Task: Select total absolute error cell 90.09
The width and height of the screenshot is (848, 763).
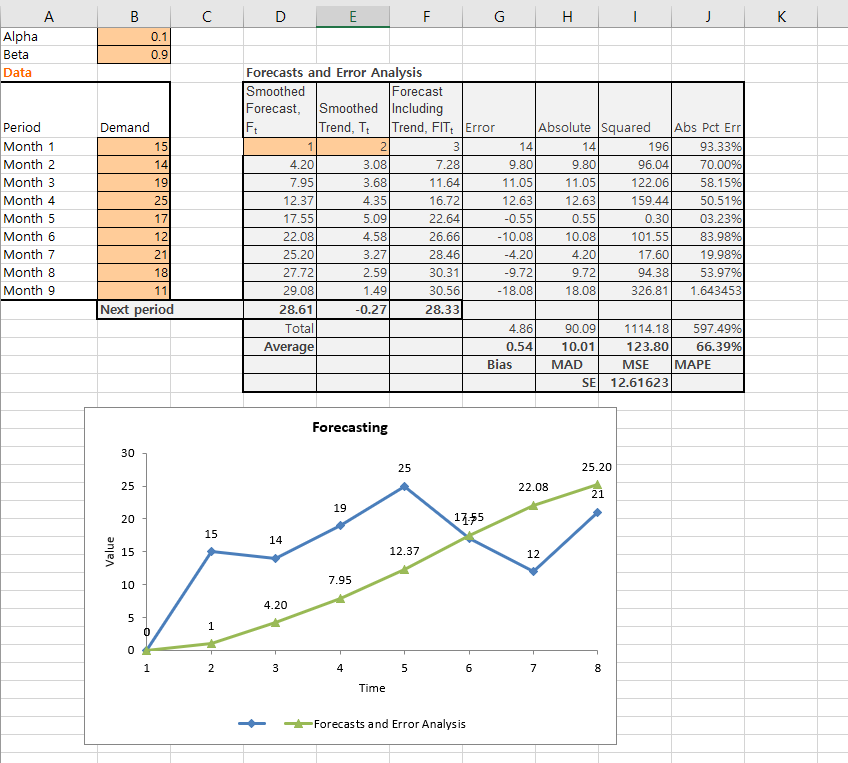Action: click(x=567, y=328)
